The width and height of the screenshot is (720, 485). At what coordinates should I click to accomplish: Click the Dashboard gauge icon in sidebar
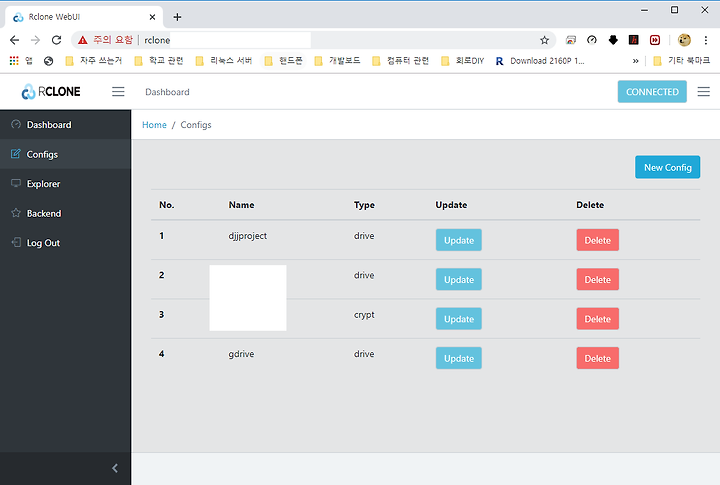pyautogui.click(x=16, y=124)
